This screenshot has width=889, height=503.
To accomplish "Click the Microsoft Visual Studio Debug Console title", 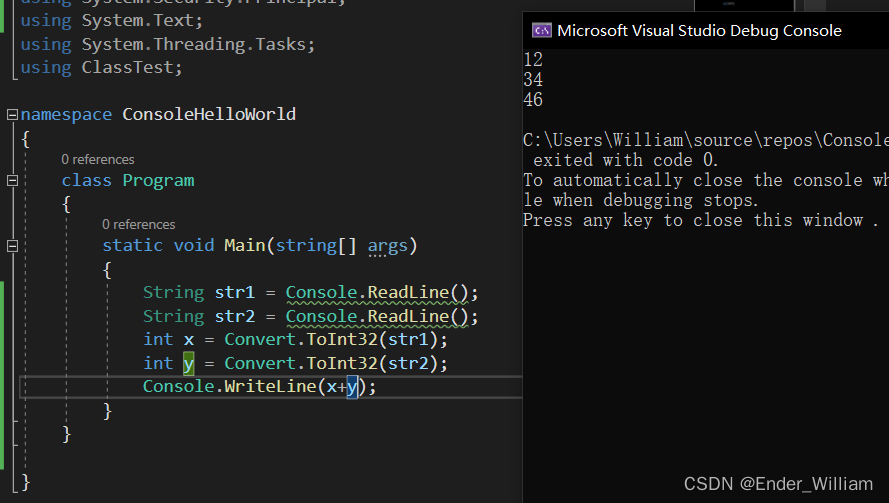I will (699, 30).
